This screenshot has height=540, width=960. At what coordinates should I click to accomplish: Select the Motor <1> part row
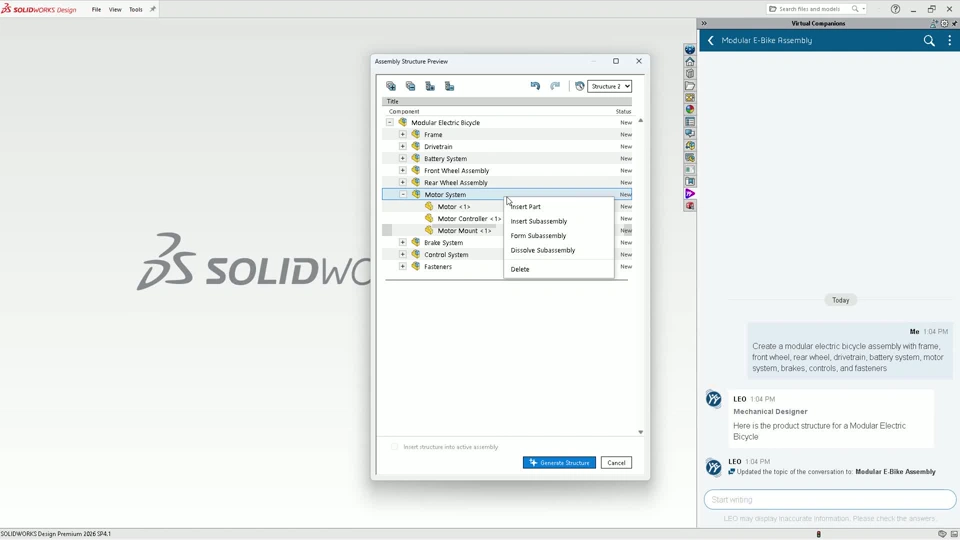454,207
